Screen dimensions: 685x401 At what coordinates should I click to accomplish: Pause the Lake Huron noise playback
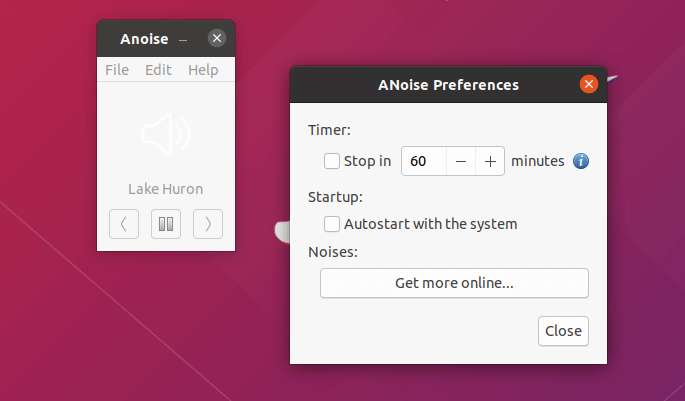[166, 224]
